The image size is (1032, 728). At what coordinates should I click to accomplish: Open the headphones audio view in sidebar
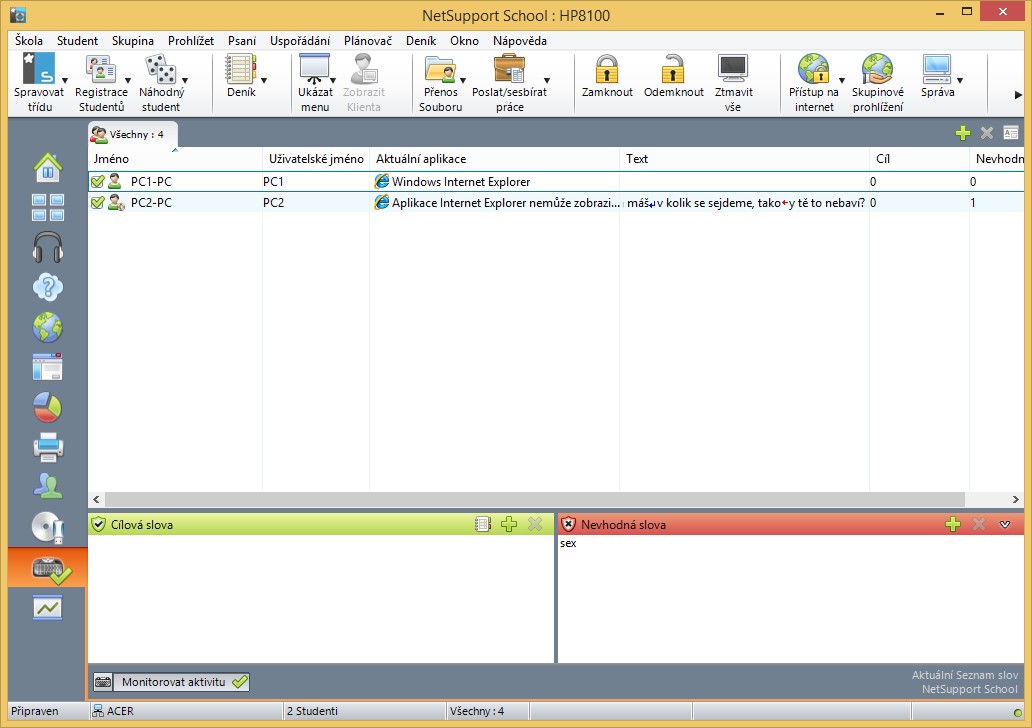coord(48,247)
